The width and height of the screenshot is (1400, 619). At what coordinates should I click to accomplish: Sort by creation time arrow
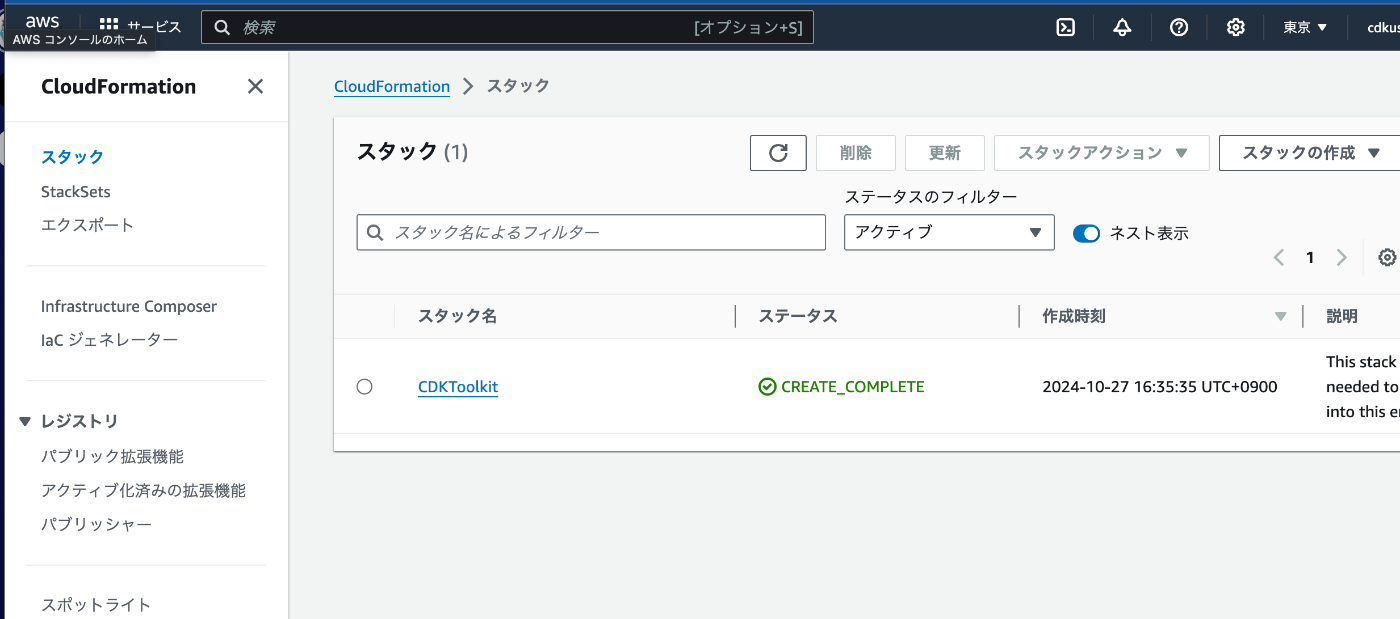(1281, 317)
